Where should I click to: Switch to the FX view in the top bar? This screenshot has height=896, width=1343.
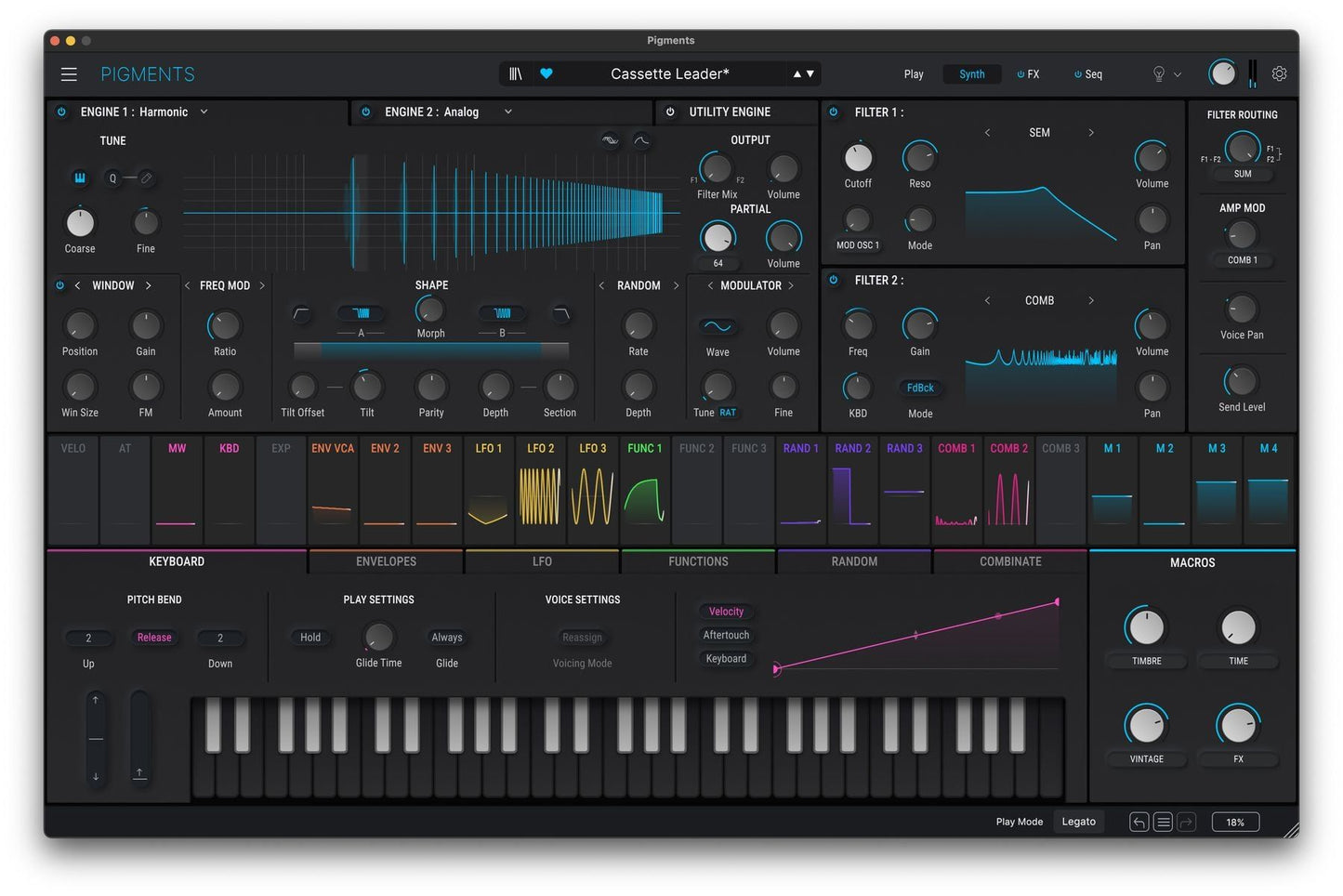[x=1028, y=73]
